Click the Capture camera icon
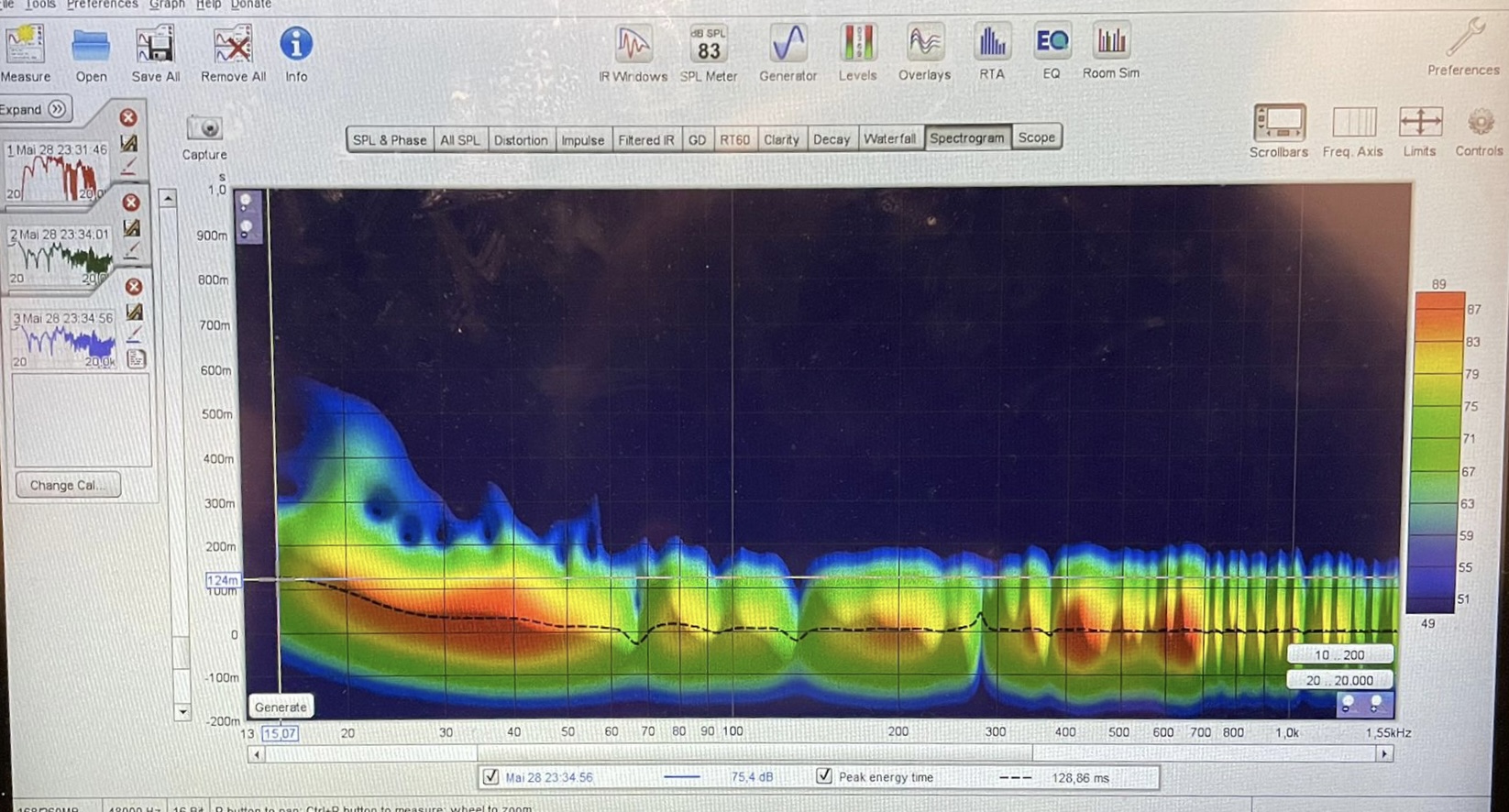Image resolution: width=1509 pixels, height=812 pixels. click(x=204, y=129)
